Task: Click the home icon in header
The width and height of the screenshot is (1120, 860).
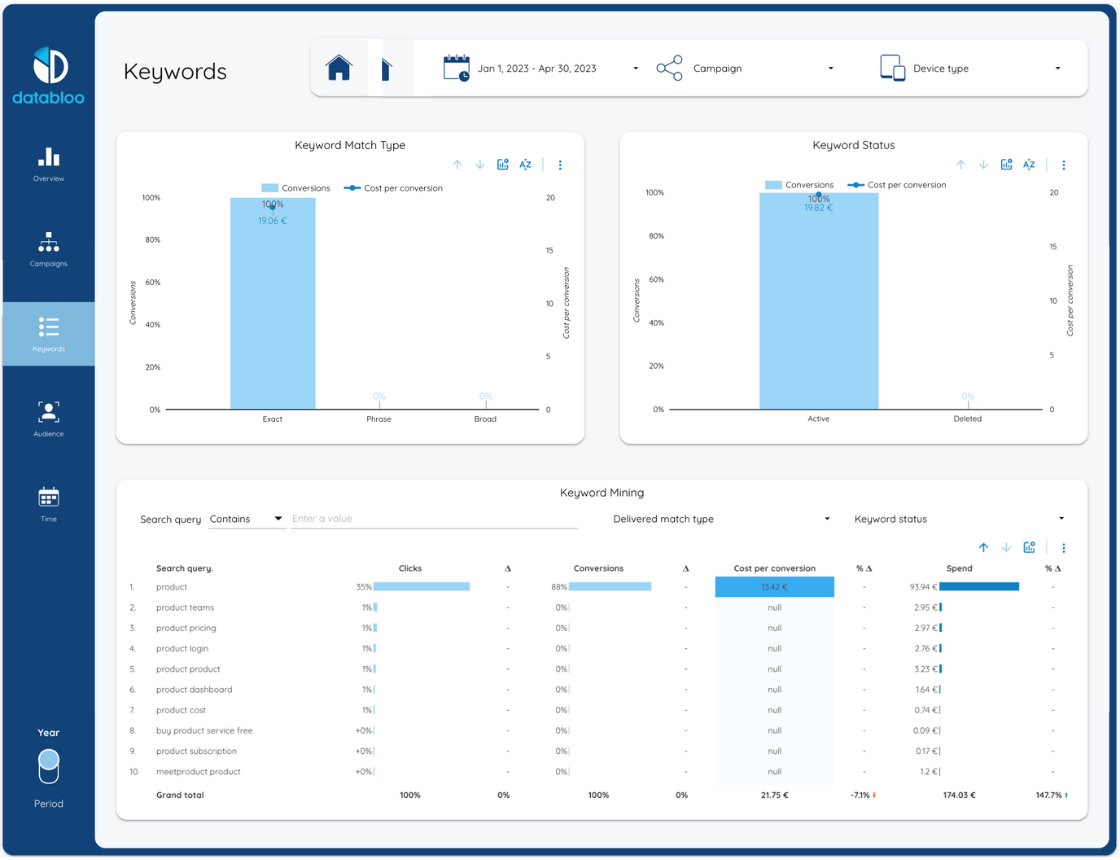Action: click(339, 68)
